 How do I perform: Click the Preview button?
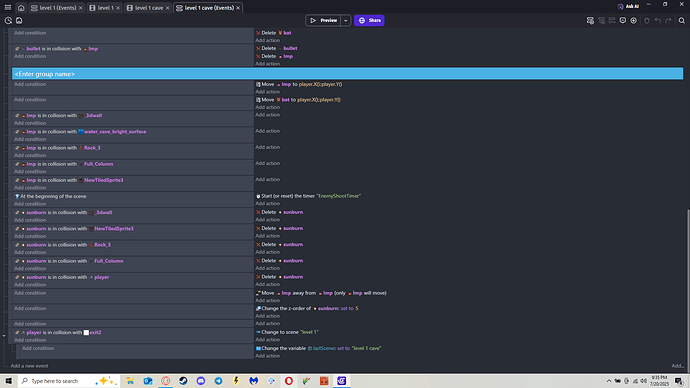tap(323, 20)
